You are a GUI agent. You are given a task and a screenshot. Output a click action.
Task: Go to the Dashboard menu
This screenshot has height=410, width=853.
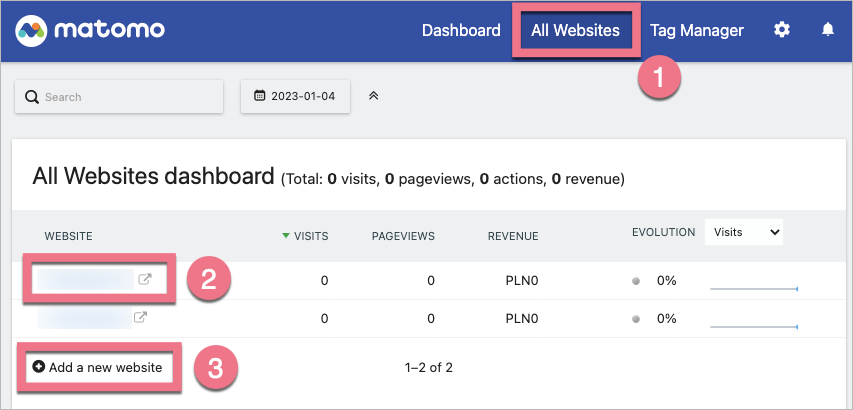click(461, 30)
